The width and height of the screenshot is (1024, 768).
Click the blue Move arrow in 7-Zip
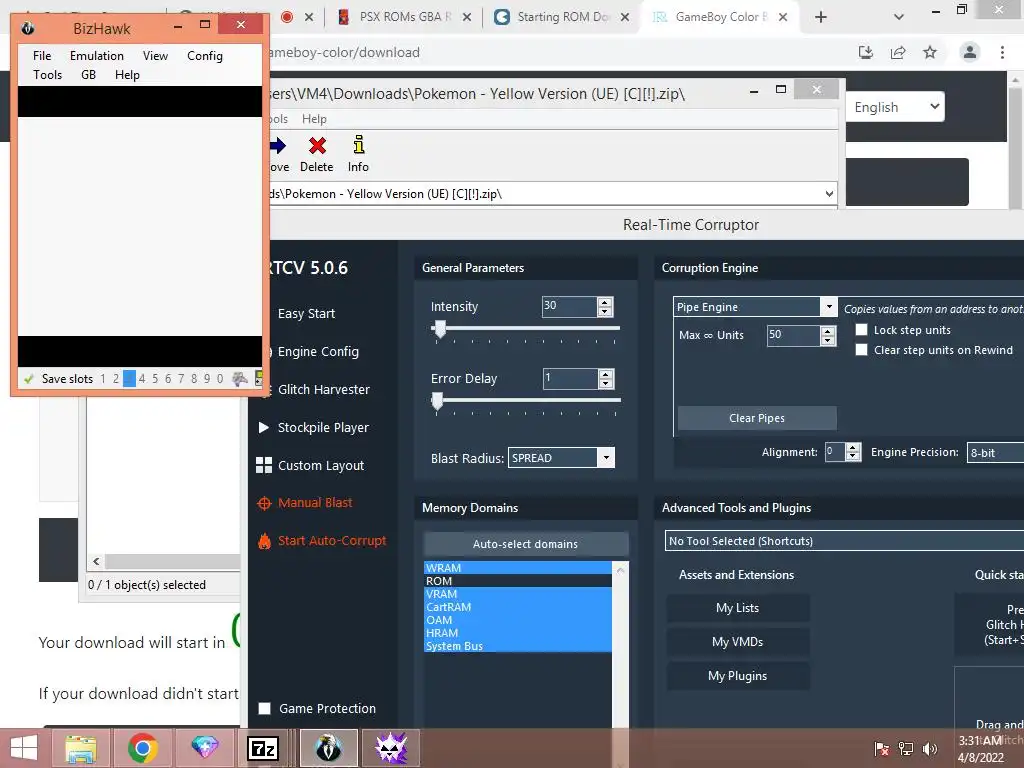tap(278, 145)
